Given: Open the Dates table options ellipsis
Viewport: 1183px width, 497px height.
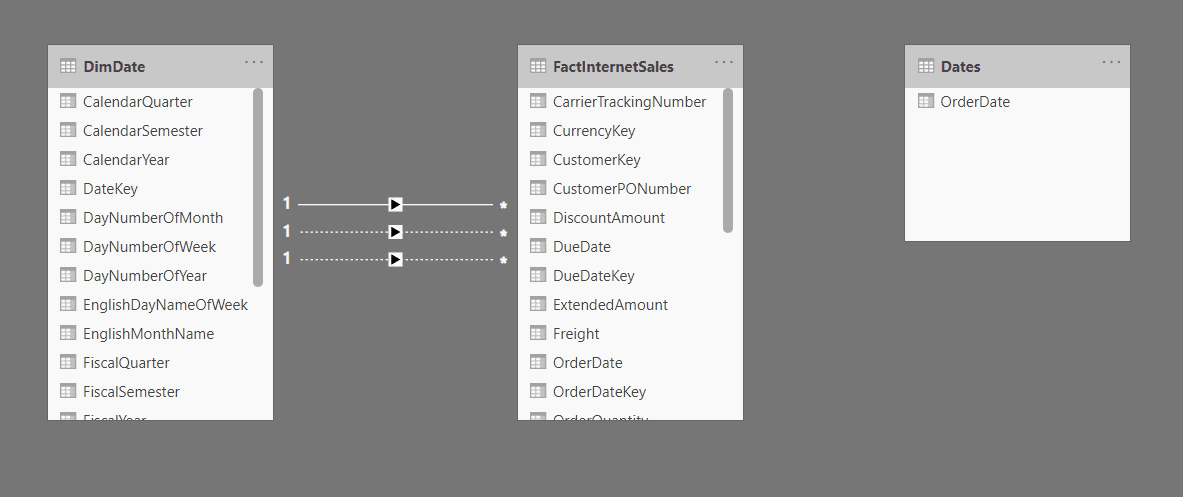Looking at the screenshot, I should pos(1111,63).
